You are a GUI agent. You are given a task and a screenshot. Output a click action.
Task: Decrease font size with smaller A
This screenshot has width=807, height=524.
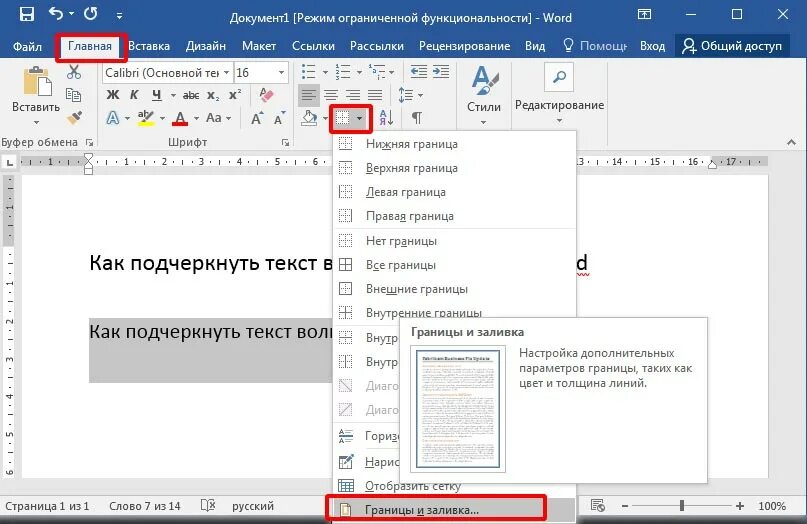coord(279,118)
